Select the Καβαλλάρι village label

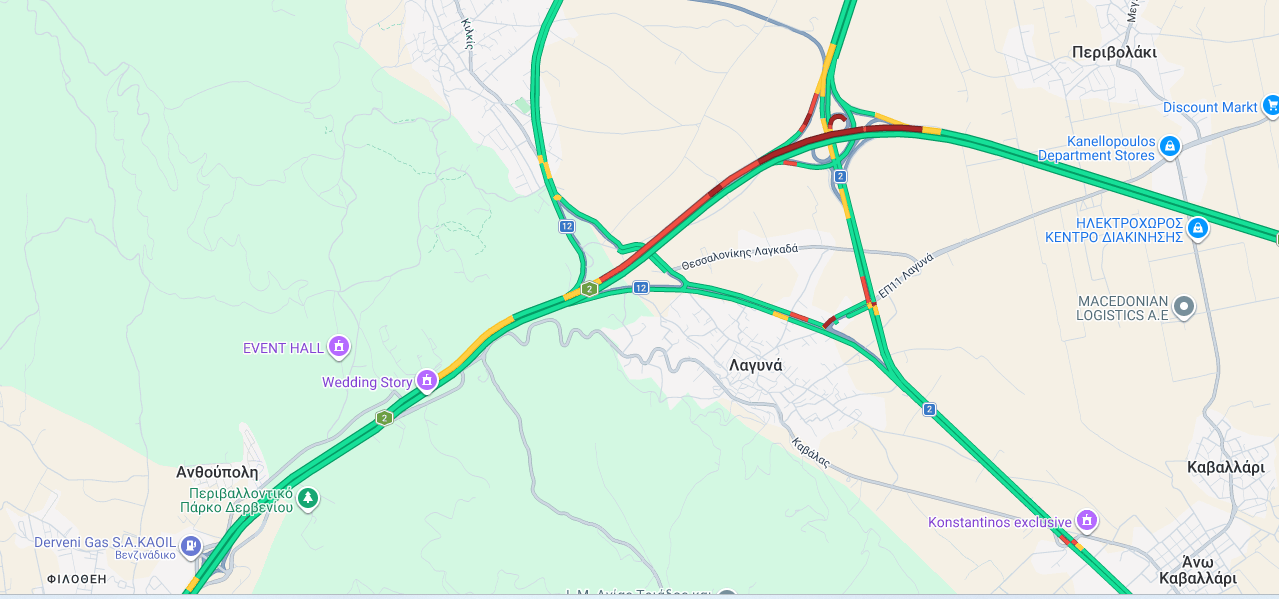[x=1226, y=467]
